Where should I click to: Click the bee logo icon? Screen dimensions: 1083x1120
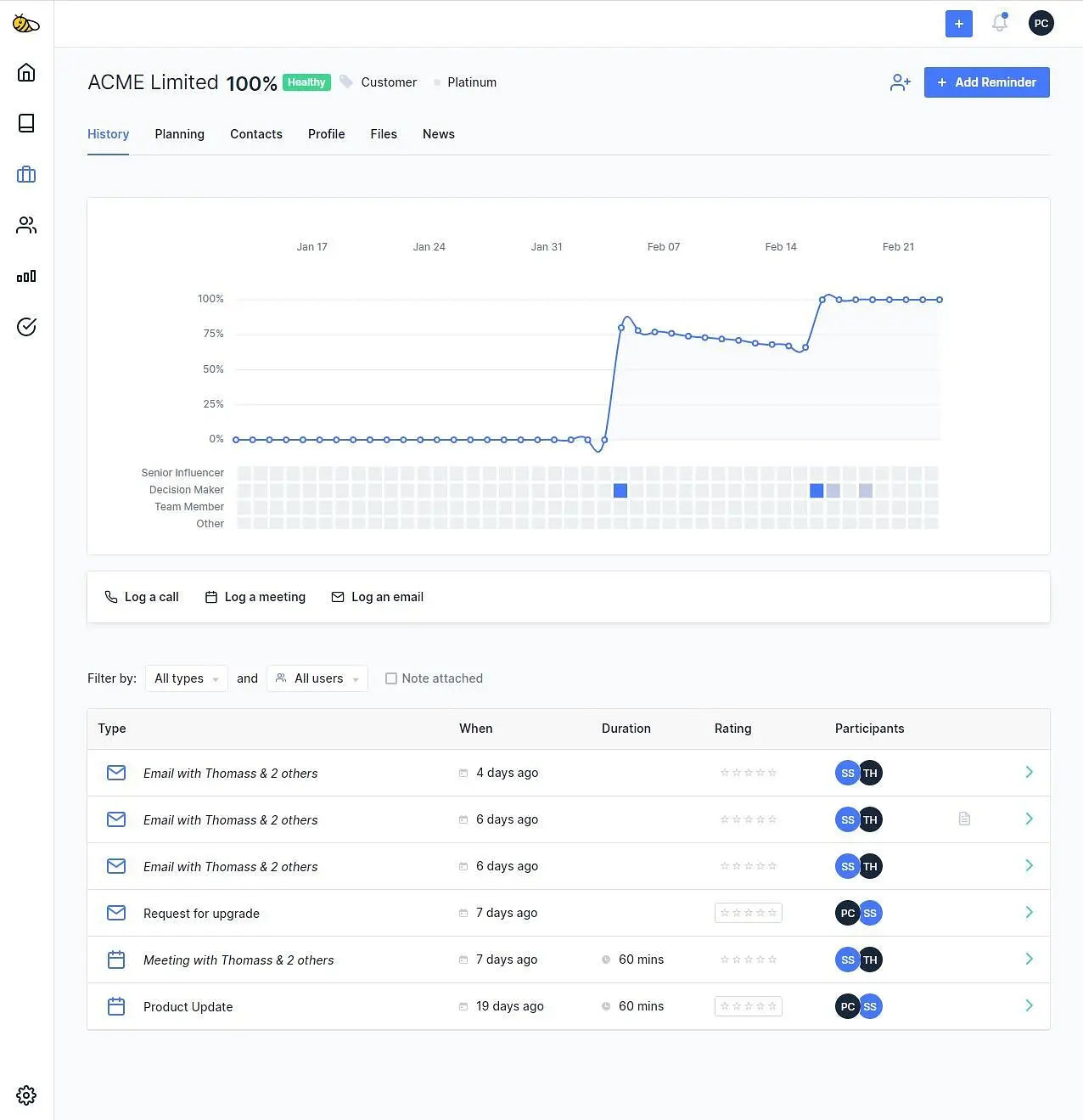coord(25,24)
